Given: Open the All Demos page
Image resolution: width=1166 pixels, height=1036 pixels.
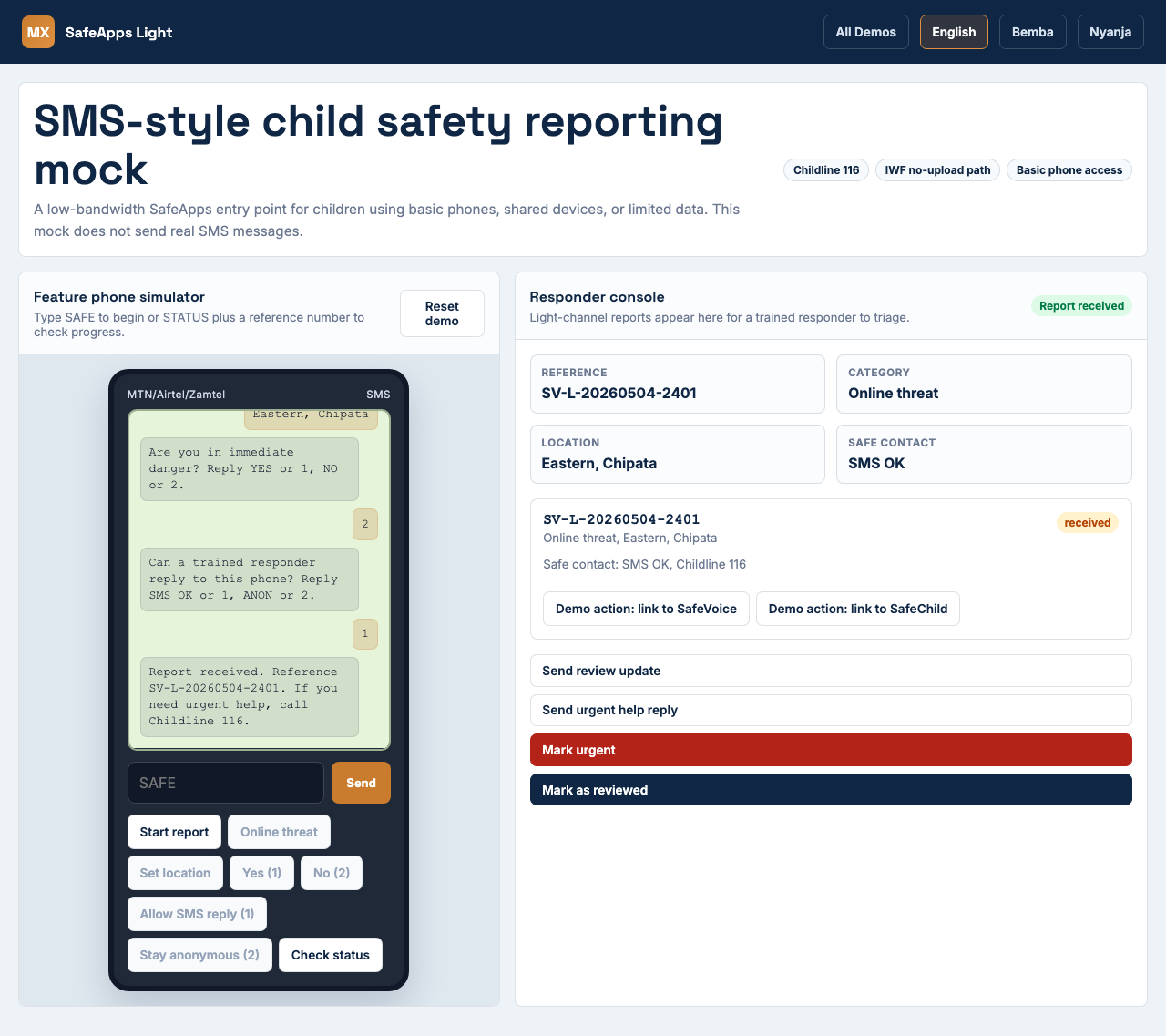Looking at the screenshot, I should (x=866, y=32).
